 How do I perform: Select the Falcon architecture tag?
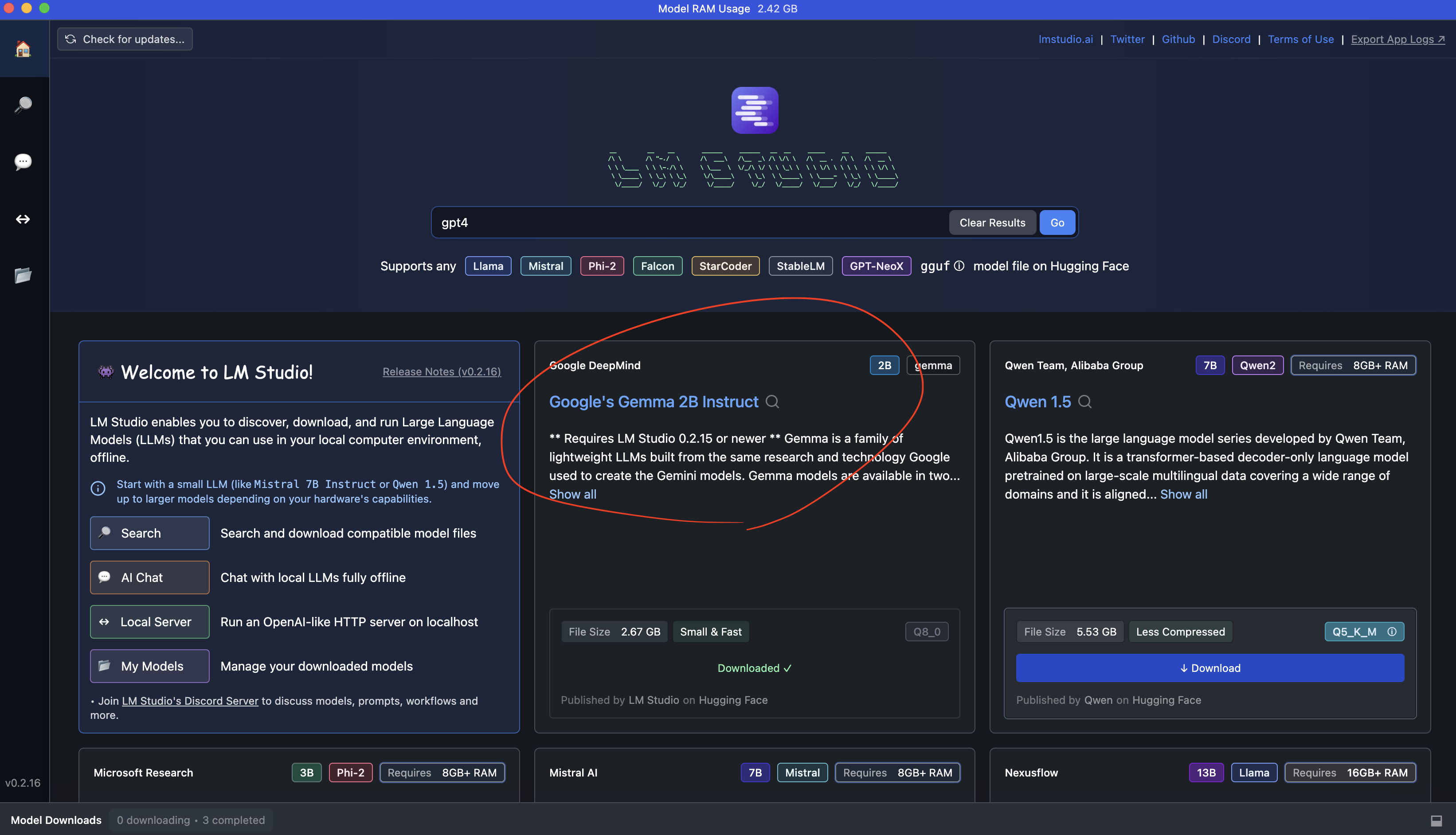coord(658,266)
